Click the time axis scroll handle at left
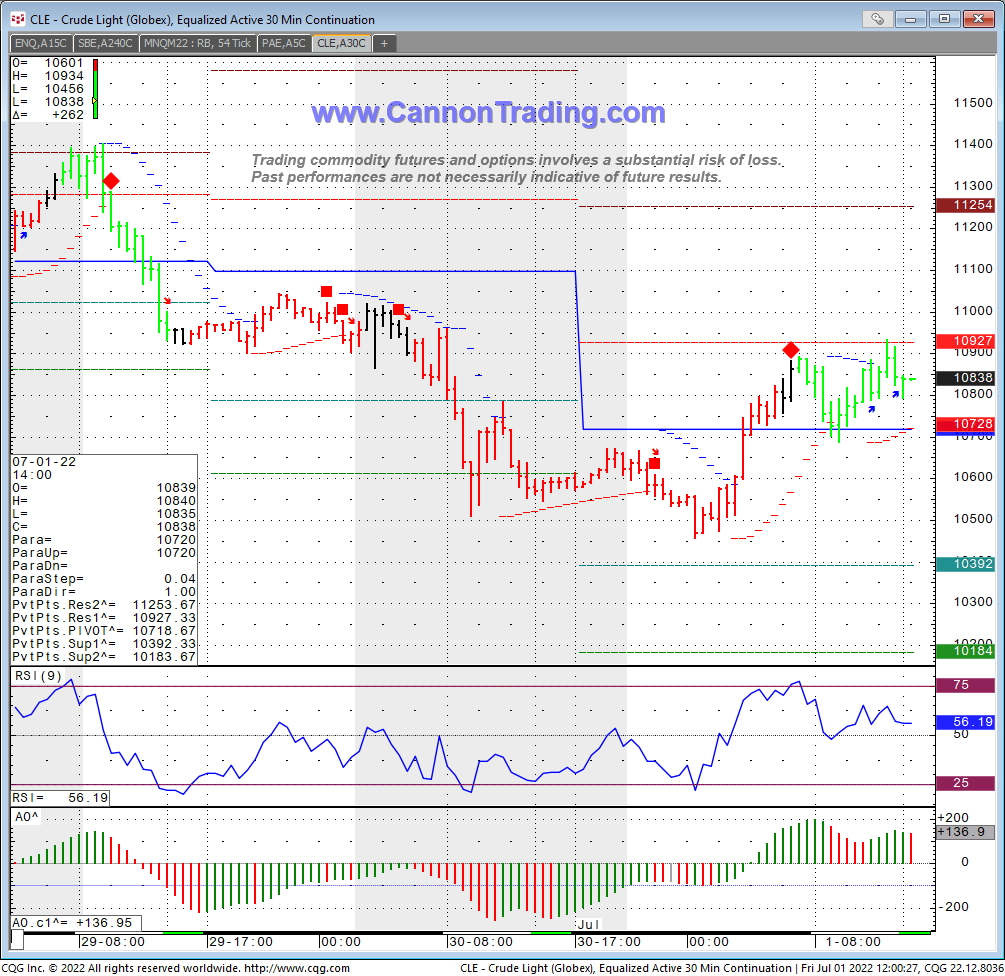 [17, 941]
